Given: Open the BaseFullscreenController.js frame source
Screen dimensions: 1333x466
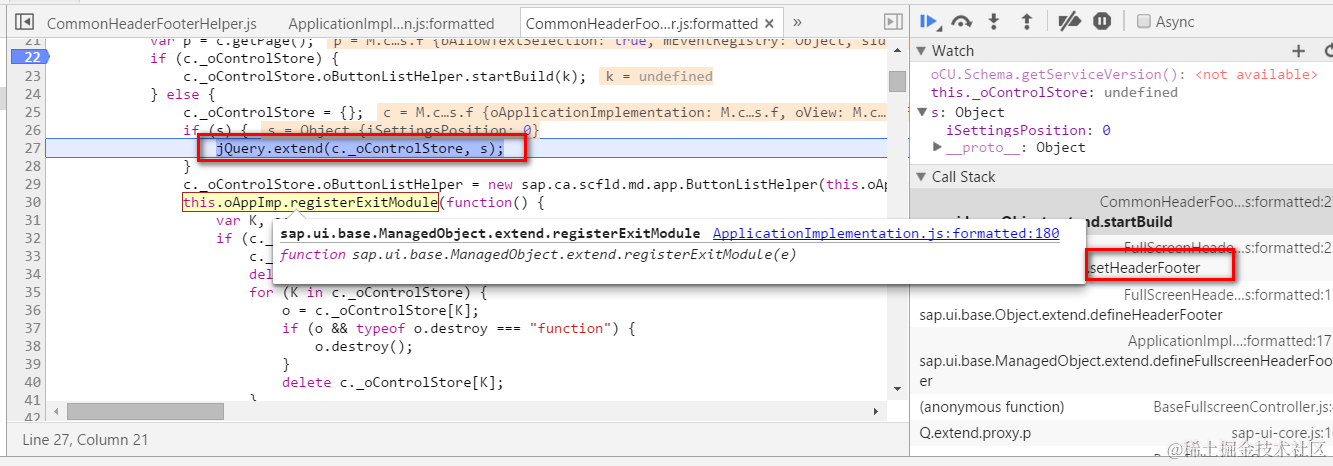Looking at the screenshot, I should (x=1242, y=407).
